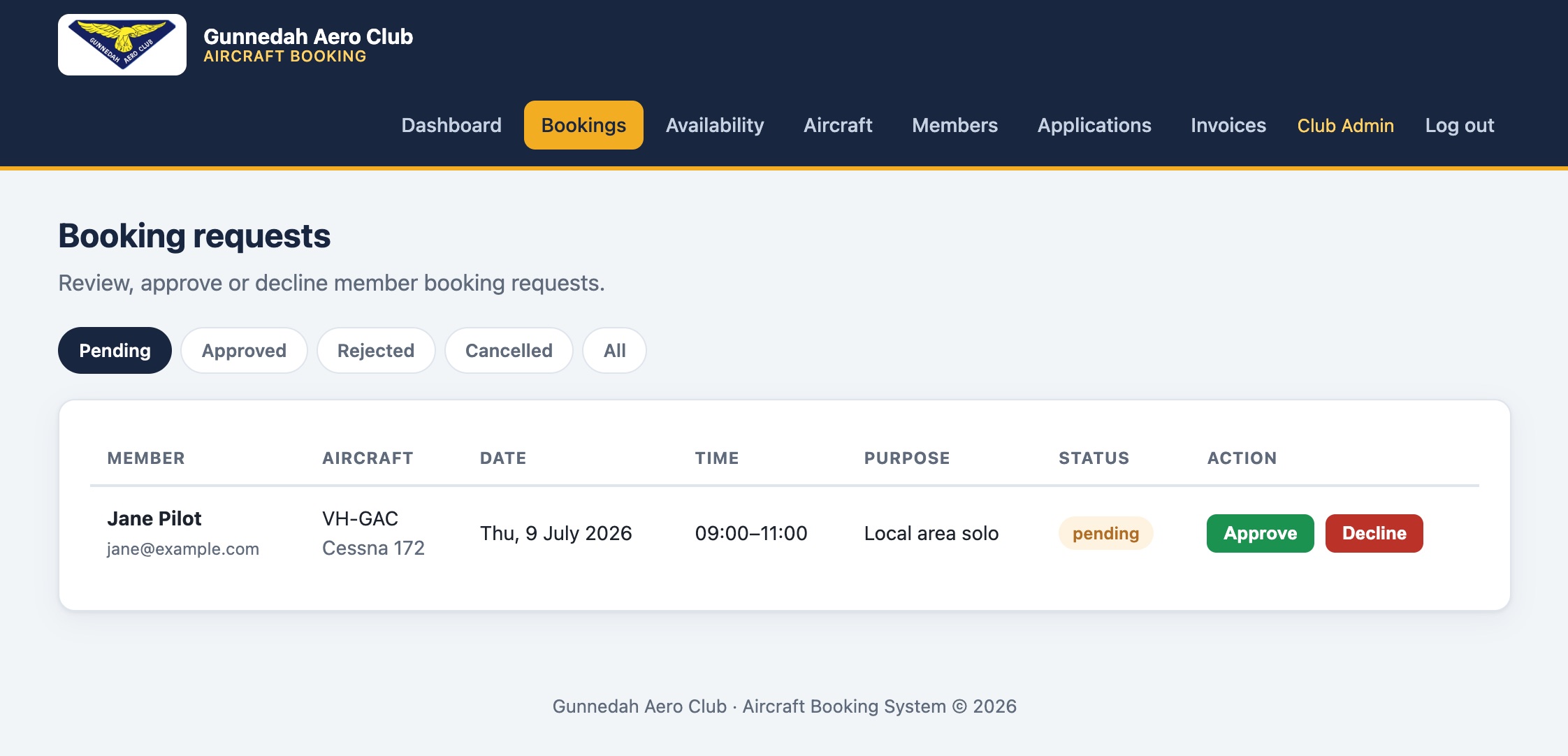
Task: Click the footer copyright text
Action: [x=784, y=706]
